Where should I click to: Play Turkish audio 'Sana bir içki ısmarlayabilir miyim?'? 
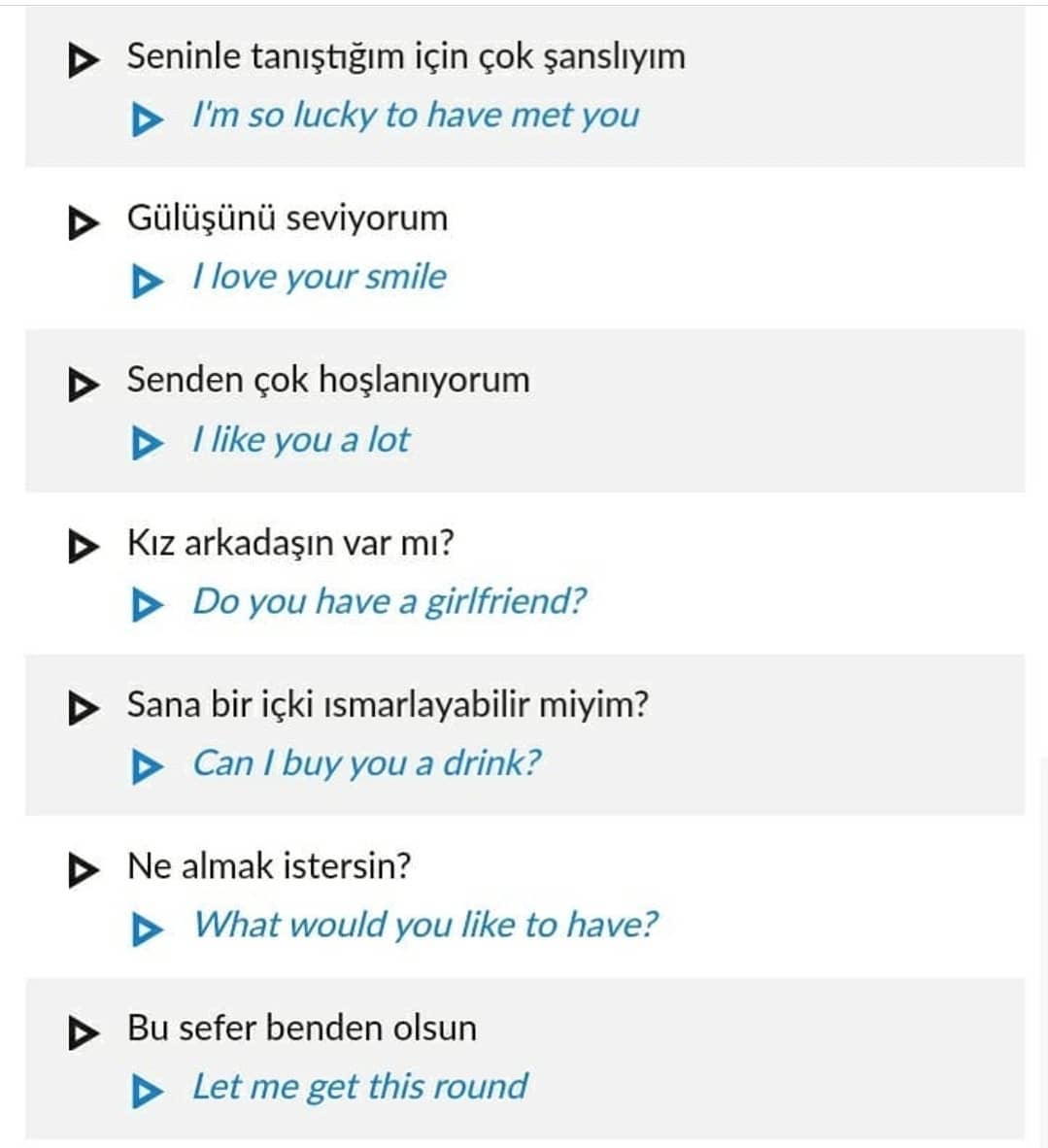click(84, 708)
